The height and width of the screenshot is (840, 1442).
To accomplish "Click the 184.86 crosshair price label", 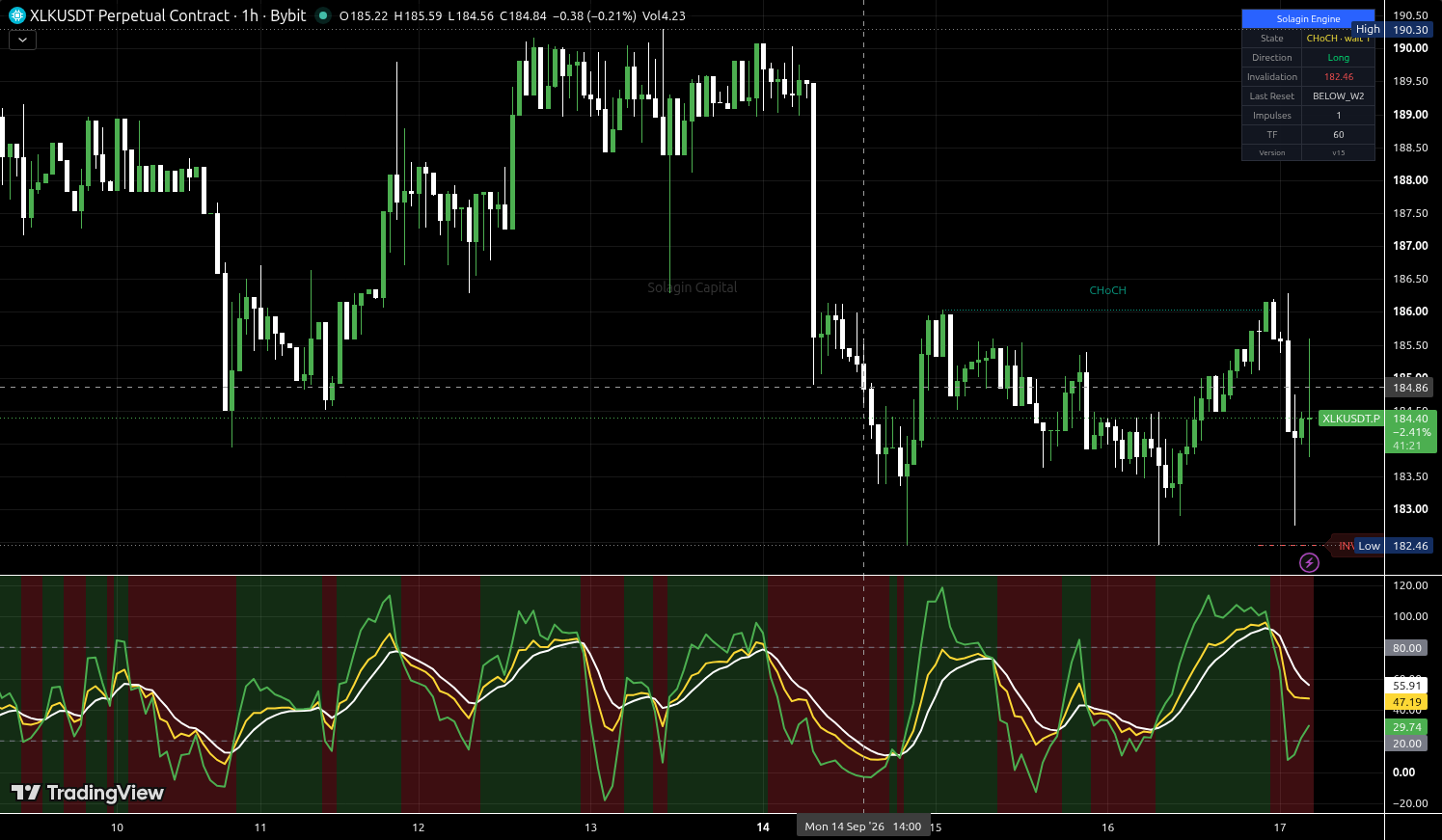I will click(x=1410, y=388).
